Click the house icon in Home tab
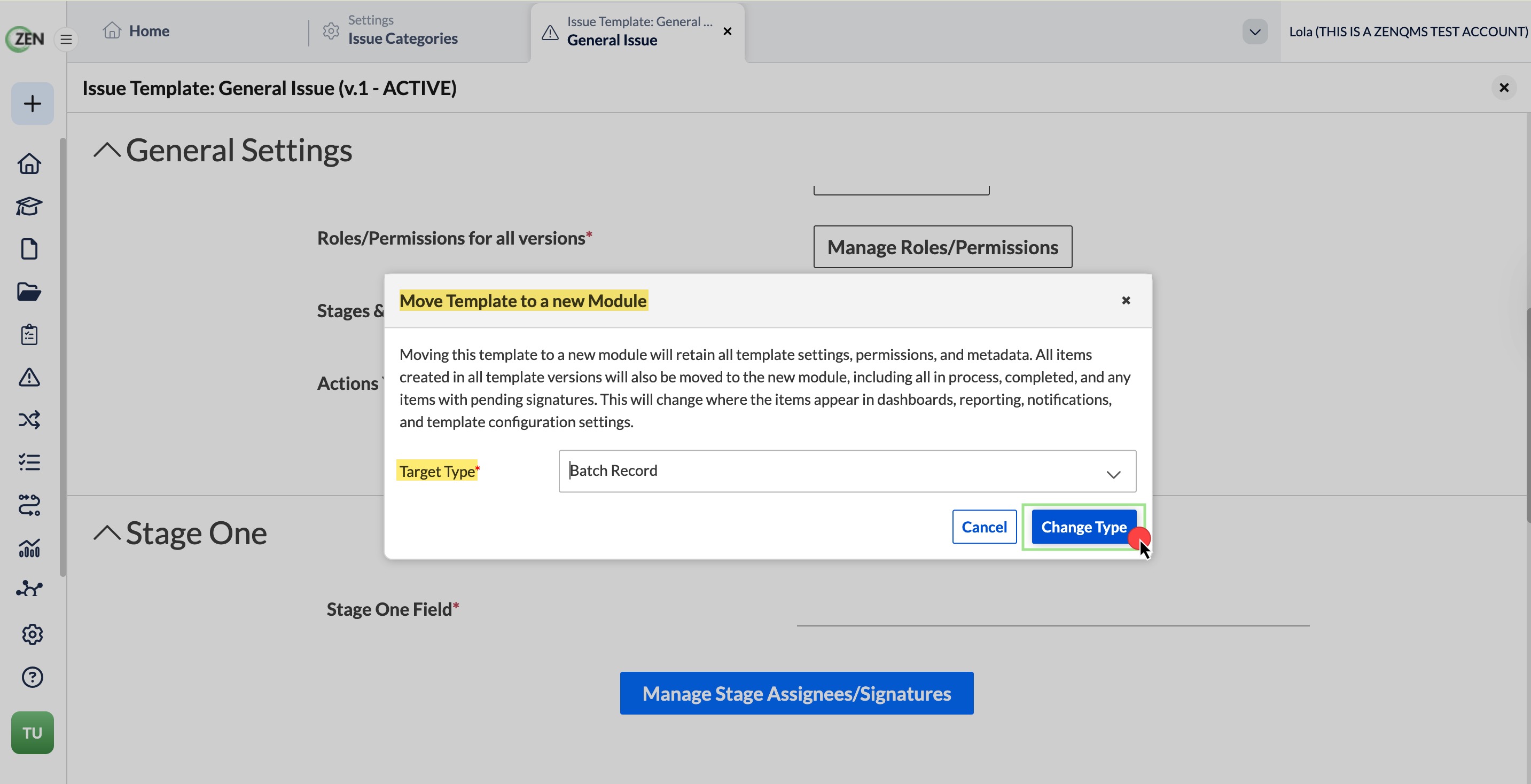 pyautogui.click(x=112, y=31)
